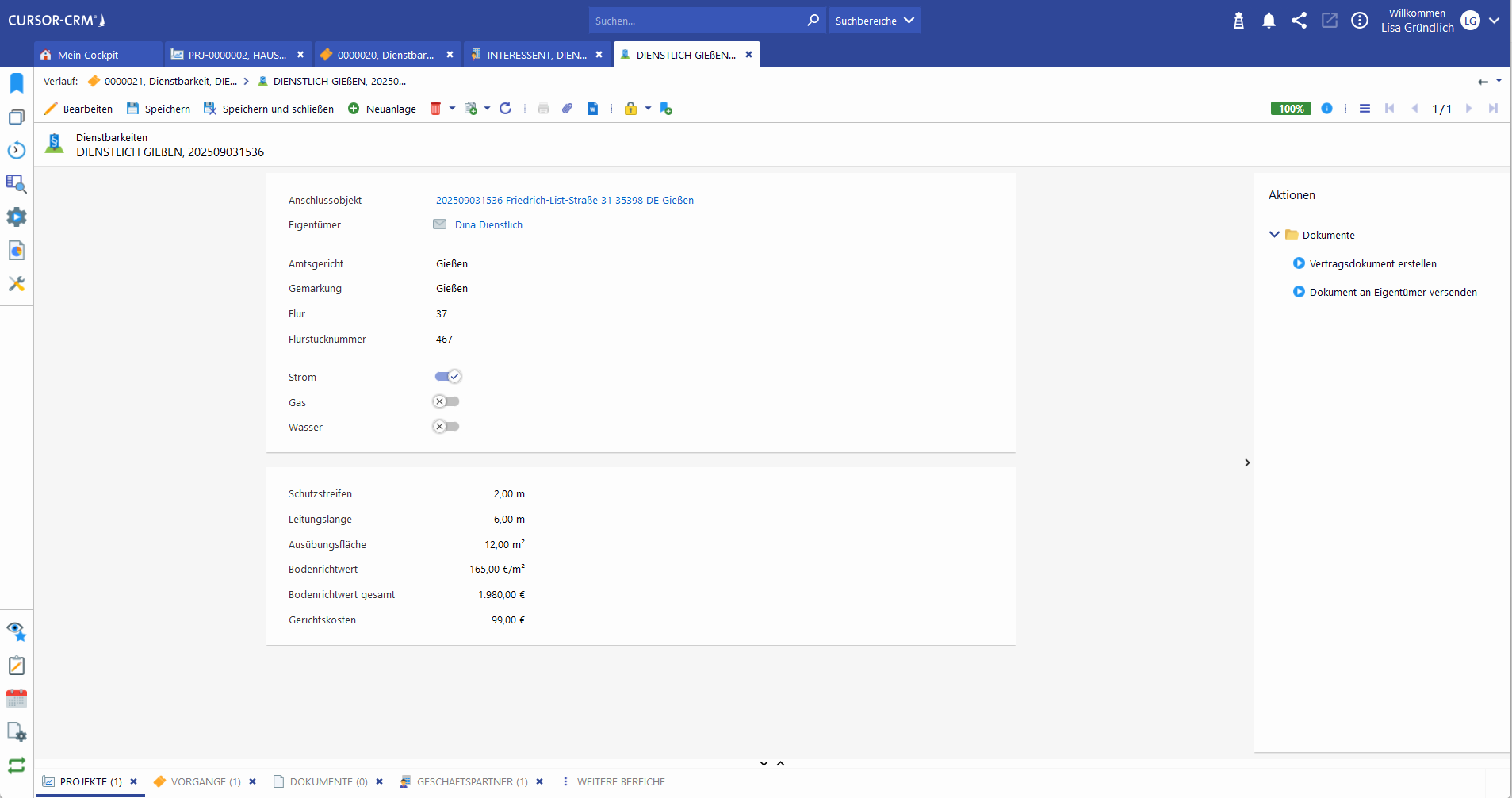Enable the Gas toggle
Image resolution: width=1512 pixels, height=798 pixels.
tap(446, 402)
